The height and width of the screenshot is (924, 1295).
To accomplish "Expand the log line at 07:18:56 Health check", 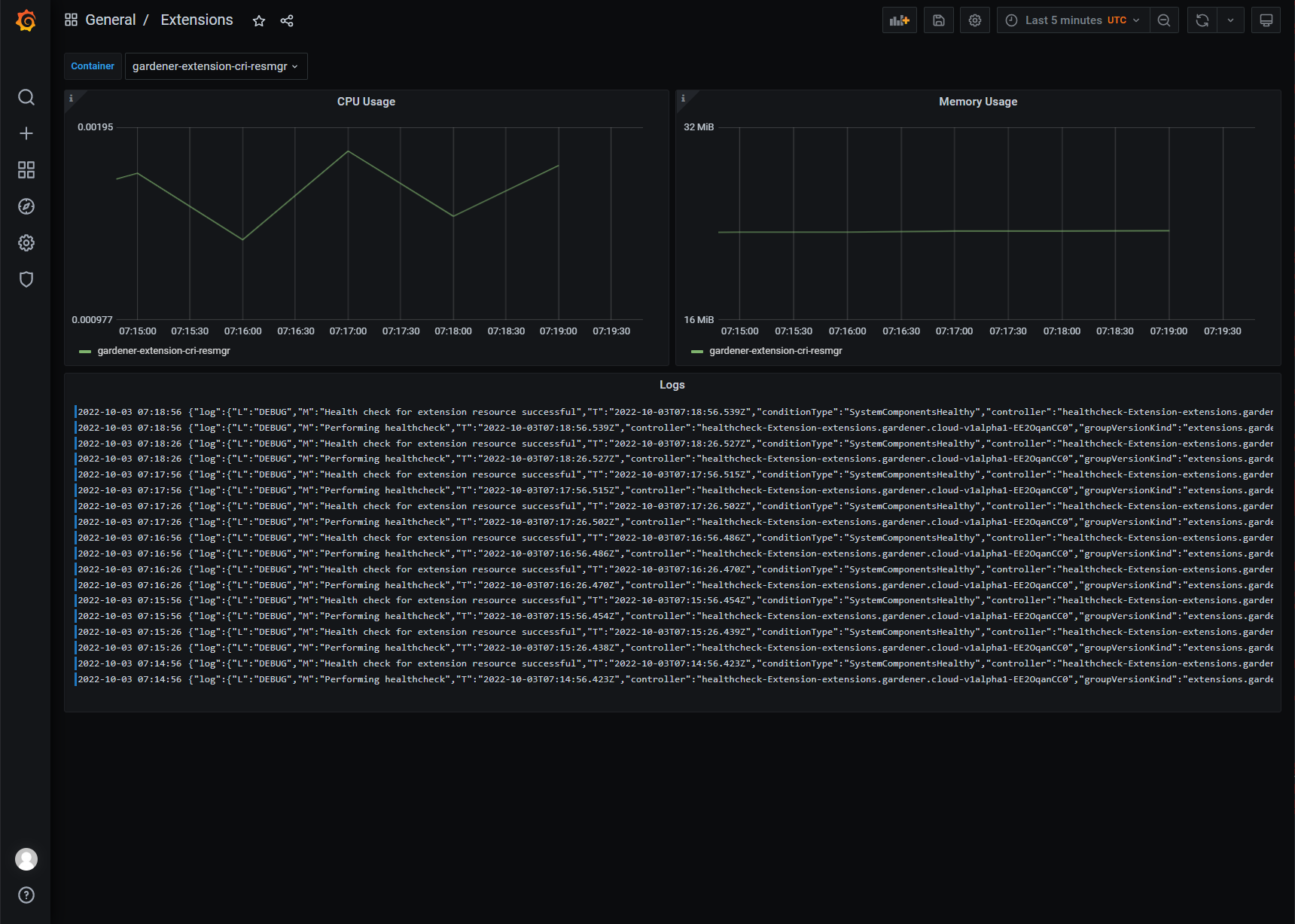I will [674, 412].
